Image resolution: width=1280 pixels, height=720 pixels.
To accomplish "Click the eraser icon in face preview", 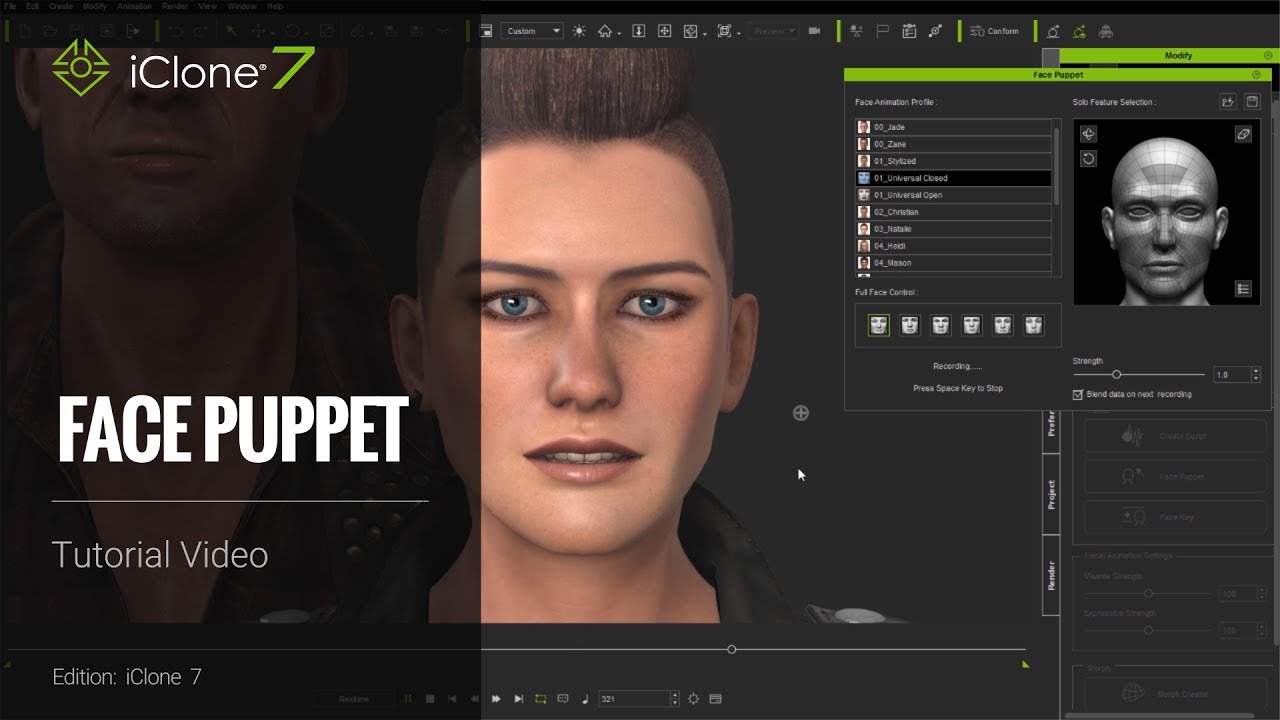I will (x=1243, y=134).
